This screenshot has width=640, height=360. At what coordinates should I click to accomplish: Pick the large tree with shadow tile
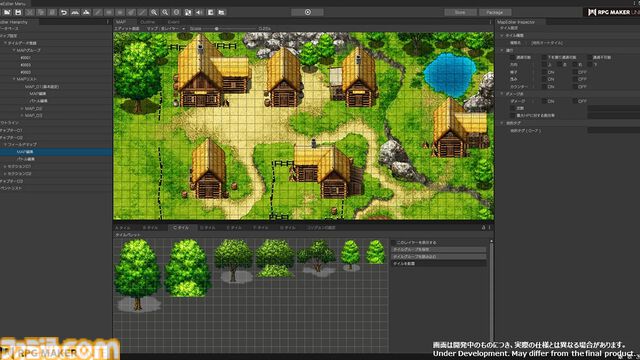(x=138, y=275)
